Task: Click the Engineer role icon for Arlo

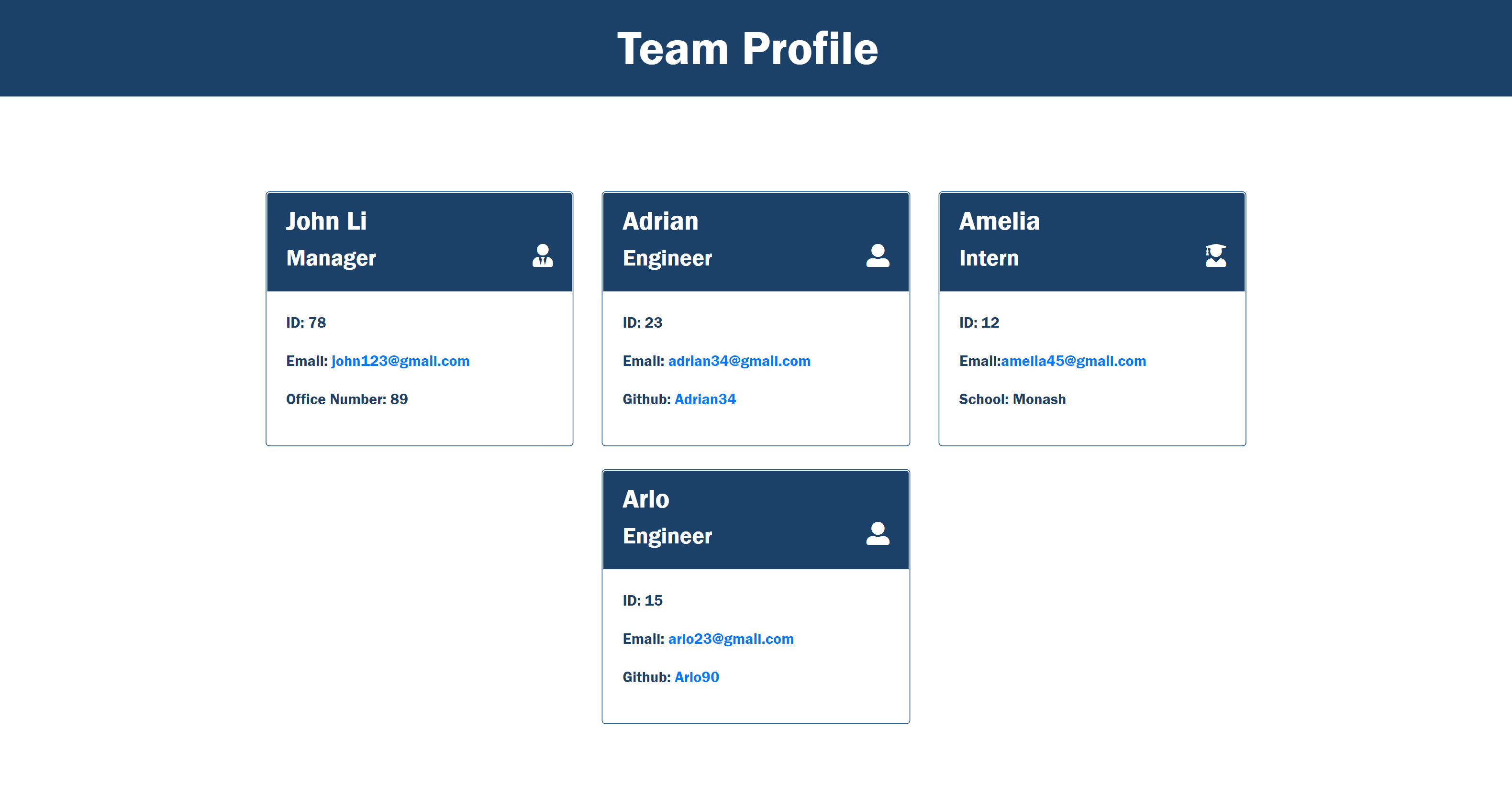Action: [877, 532]
